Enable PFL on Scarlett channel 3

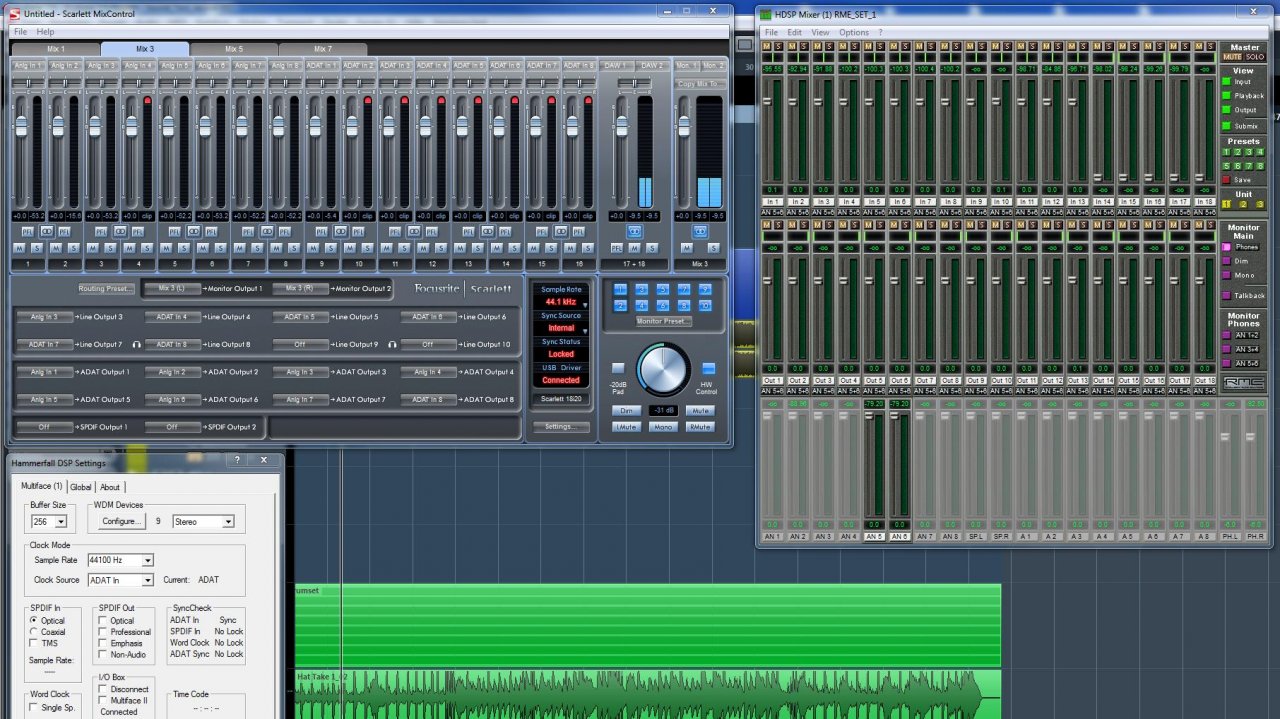(101, 231)
